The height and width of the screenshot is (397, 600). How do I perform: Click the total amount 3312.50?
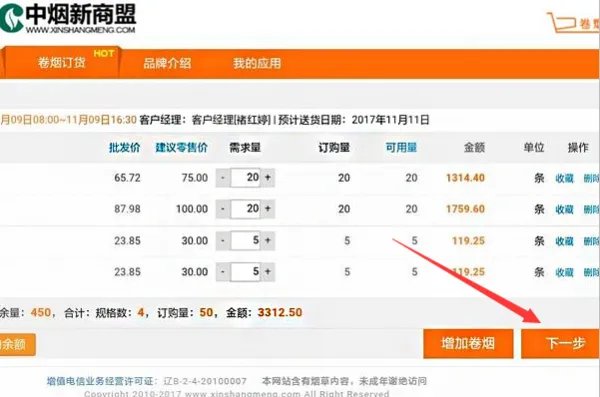click(x=280, y=312)
